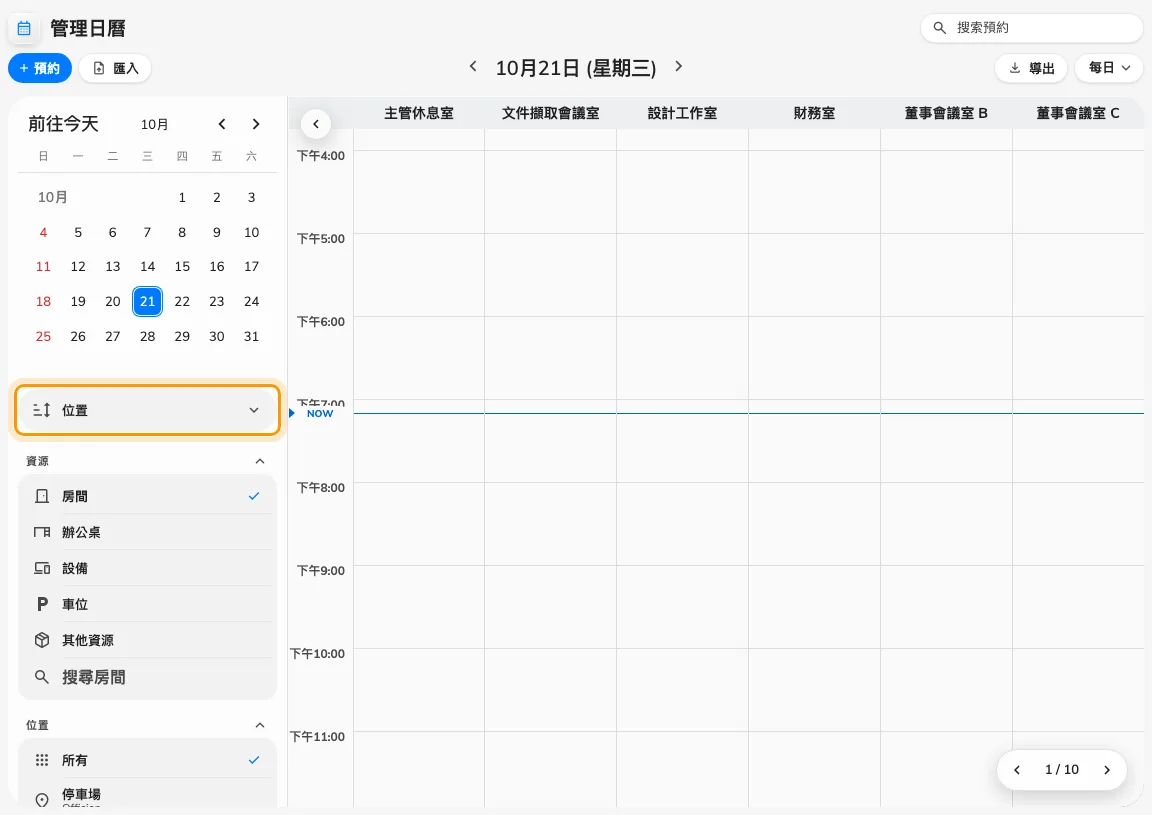Image resolution: width=1152 pixels, height=815 pixels.
Task: Click 前往今天 to jump to today
Action: point(63,123)
